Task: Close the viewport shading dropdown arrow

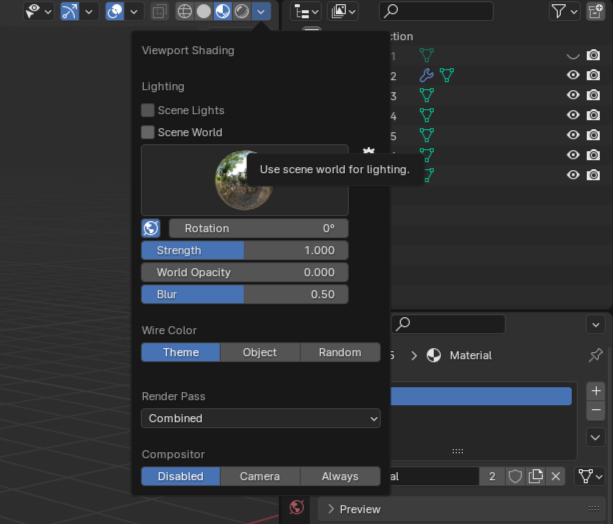Action: coord(261,11)
